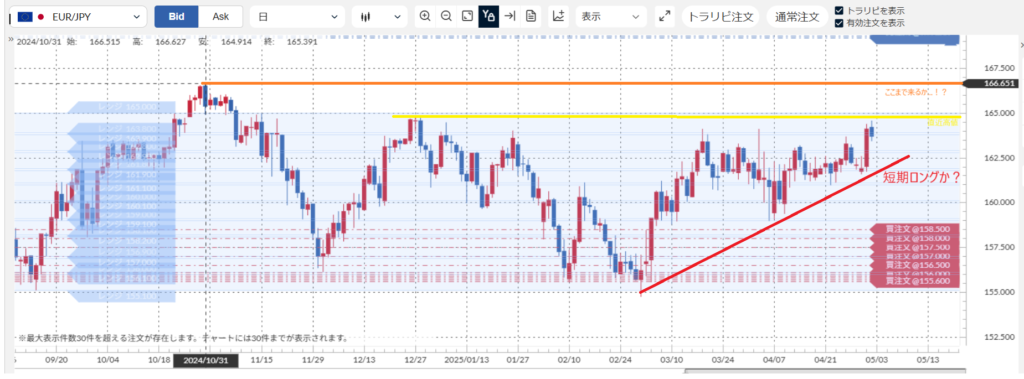The image size is (1024, 379).
Task: Zoom in on the chart with the plus magnifier
Action: pos(425,16)
